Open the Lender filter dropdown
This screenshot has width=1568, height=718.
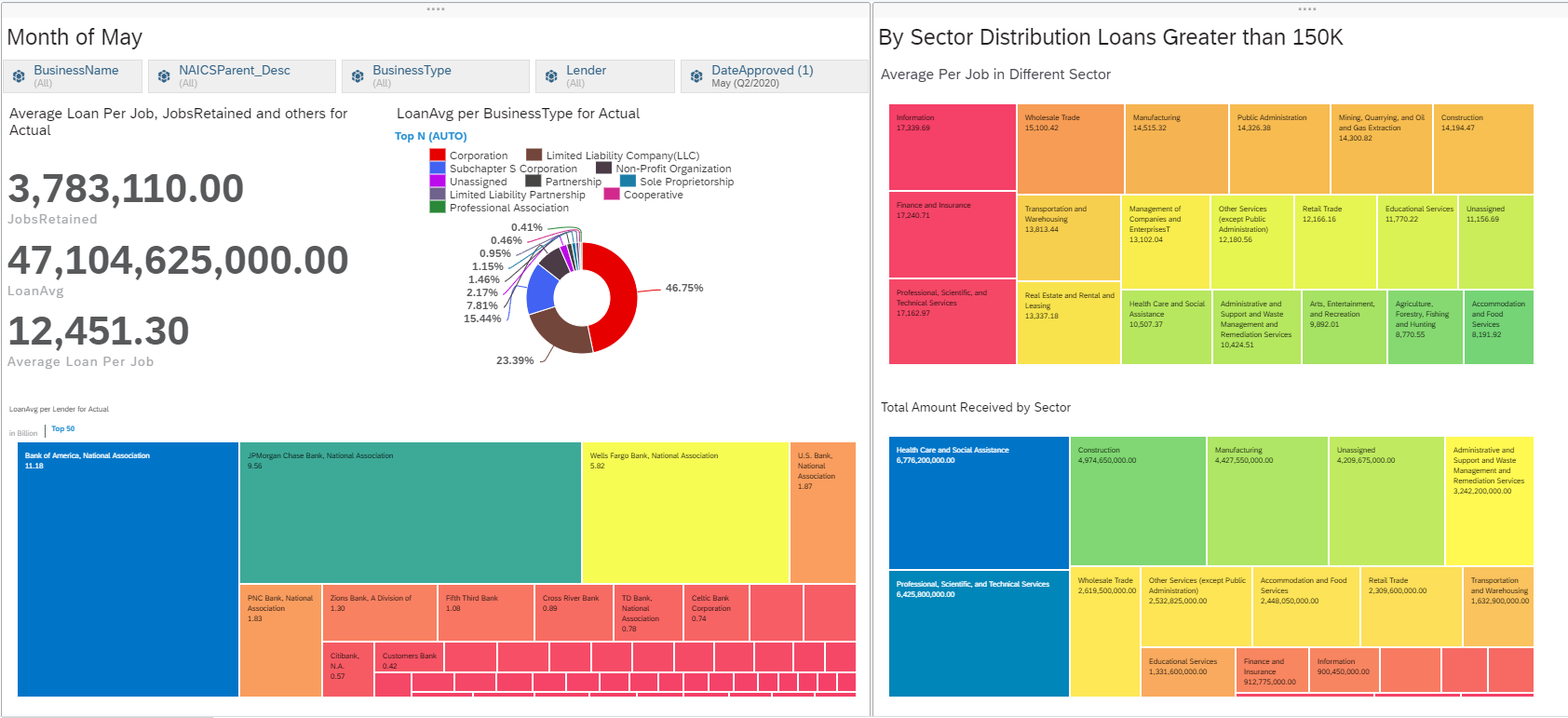coord(605,76)
